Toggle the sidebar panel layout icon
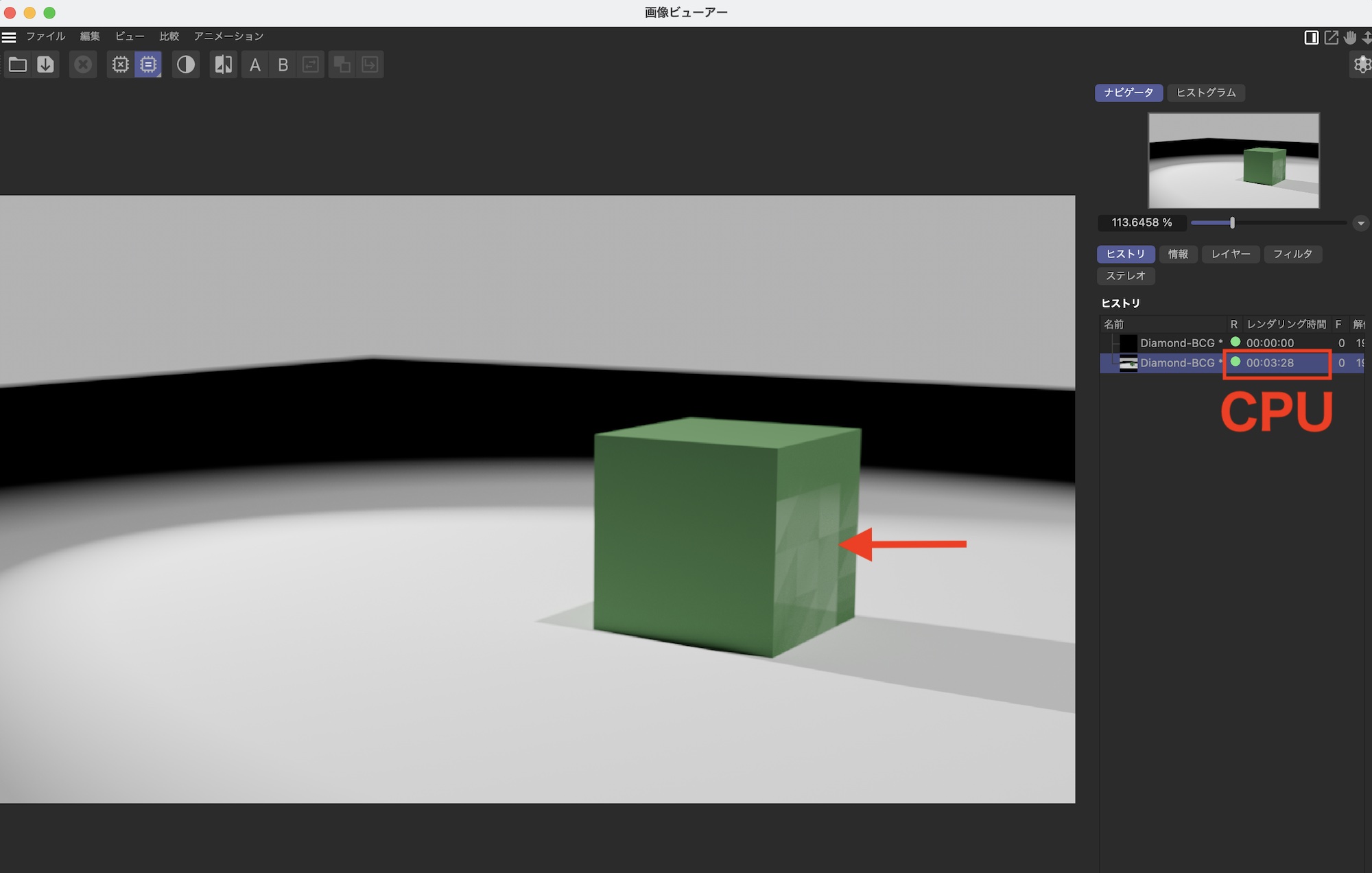Screen dimensions: 1372x873 coord(1311,38)
